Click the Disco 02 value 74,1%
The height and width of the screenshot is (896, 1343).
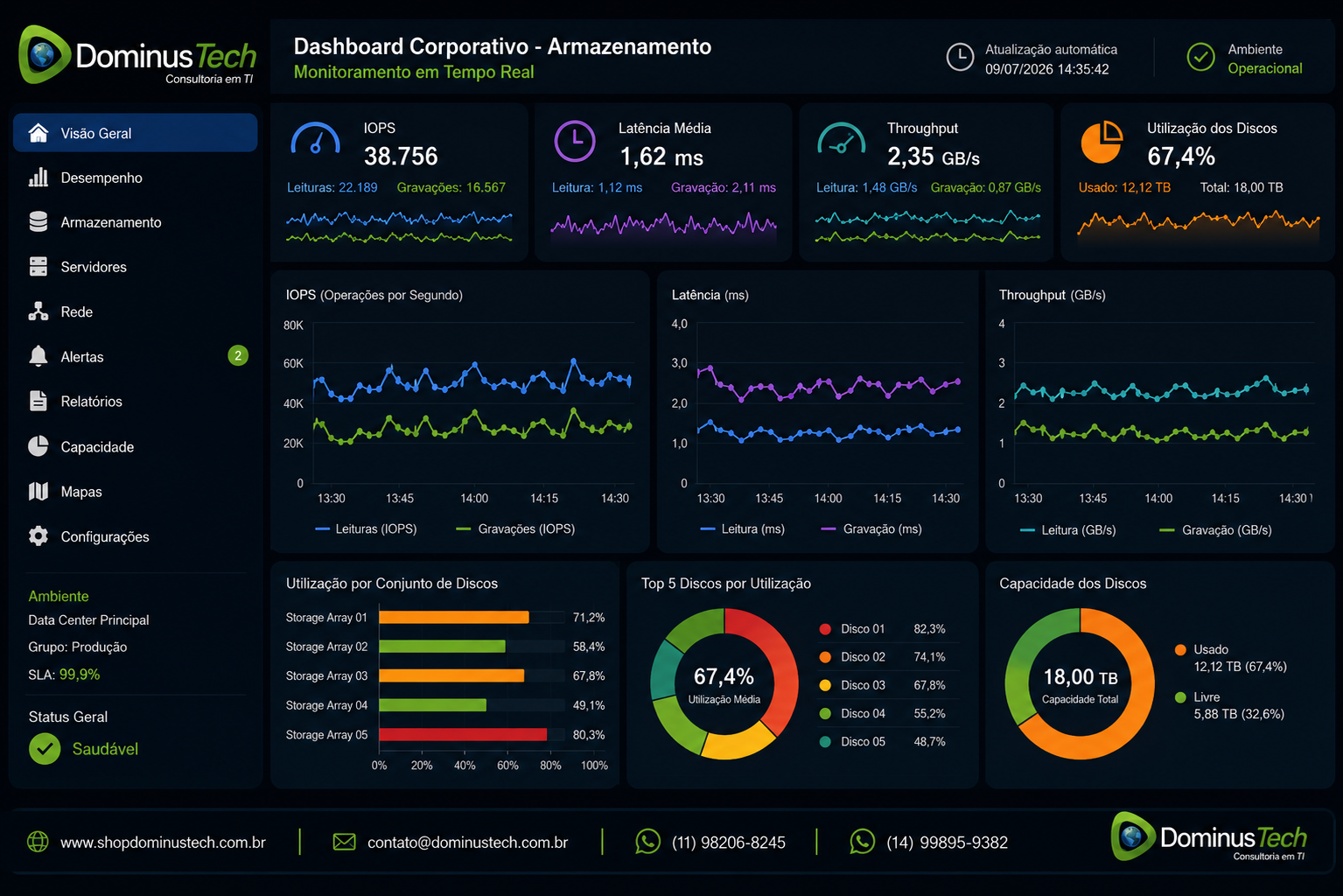click(x=929, y=657)
